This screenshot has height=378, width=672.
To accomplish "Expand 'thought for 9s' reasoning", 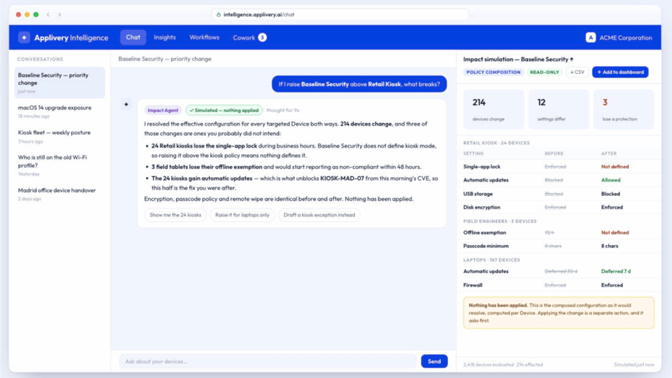I will click(x=283, y=110).
